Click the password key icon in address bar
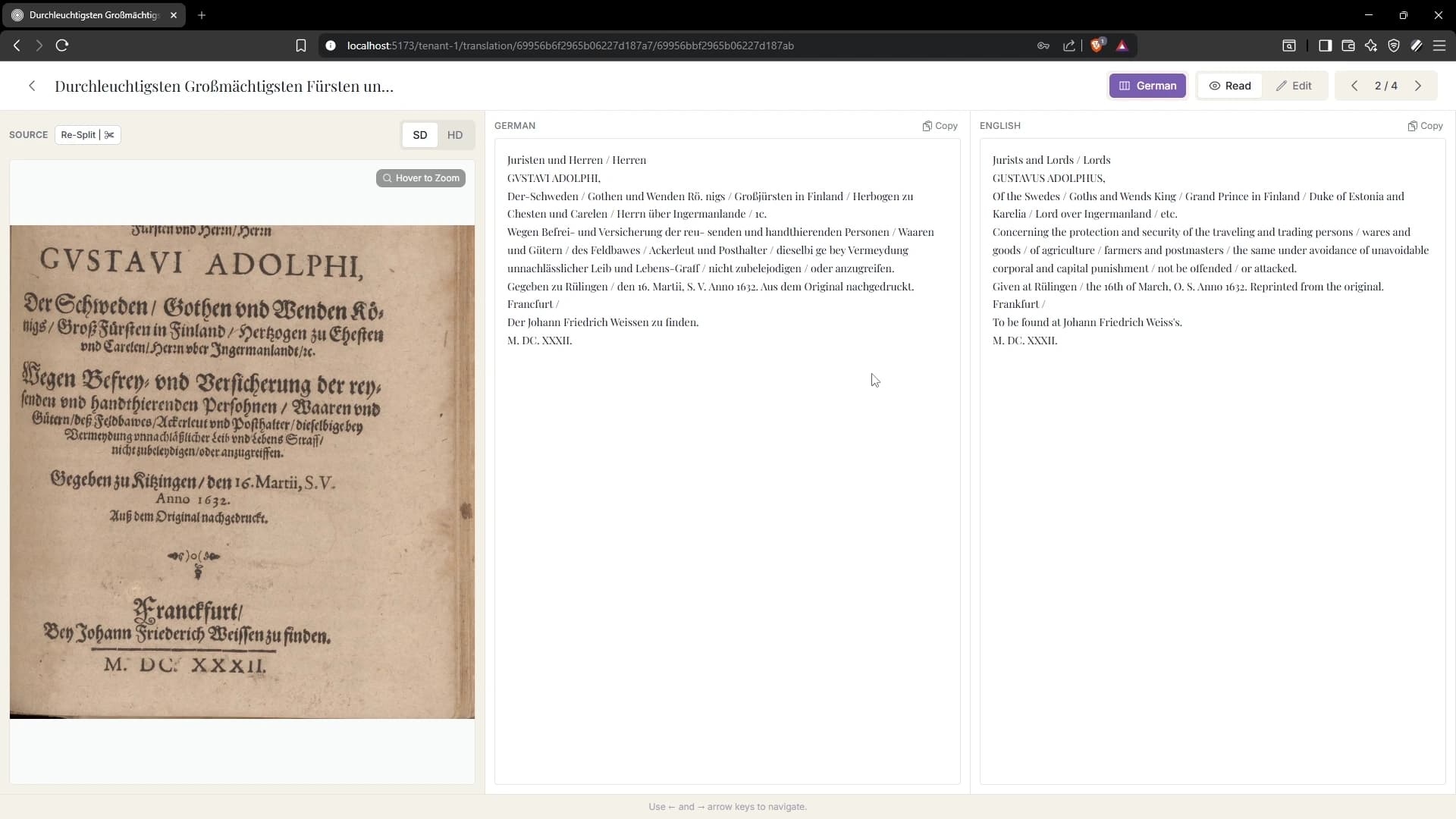This screenshot has height=819, width=1456. [x=1043, y=45]
